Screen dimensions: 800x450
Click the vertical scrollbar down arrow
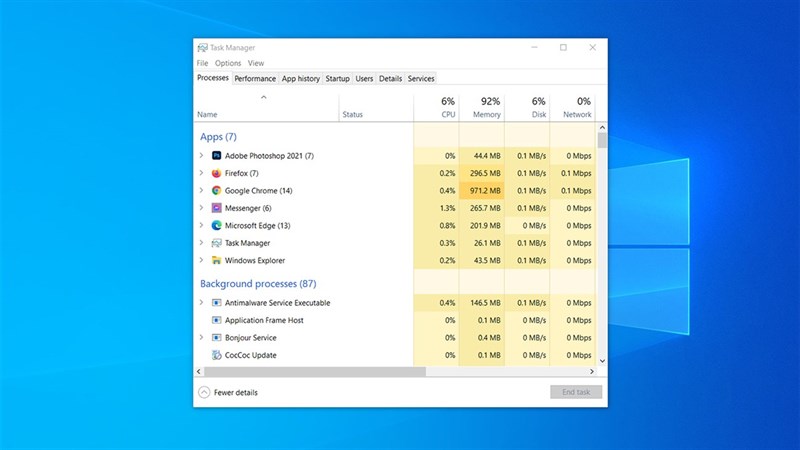coord(602,361)
